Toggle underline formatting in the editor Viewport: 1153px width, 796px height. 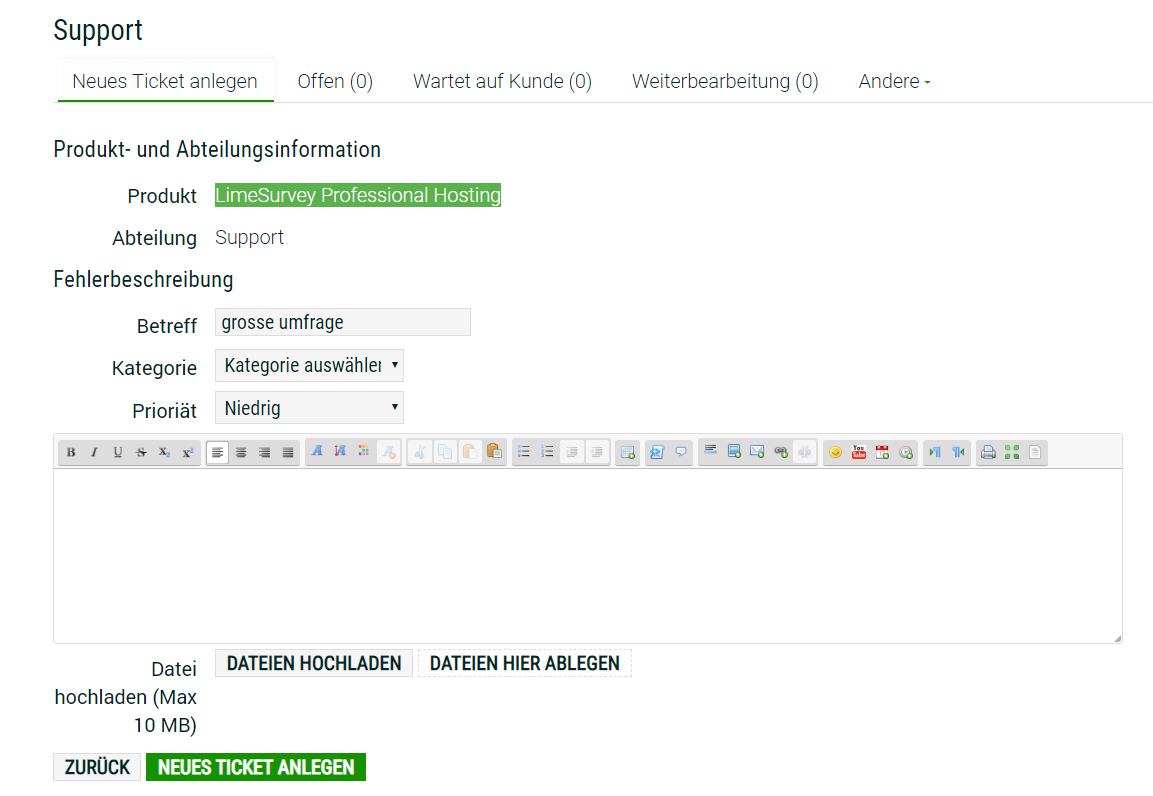click(118, 453)
